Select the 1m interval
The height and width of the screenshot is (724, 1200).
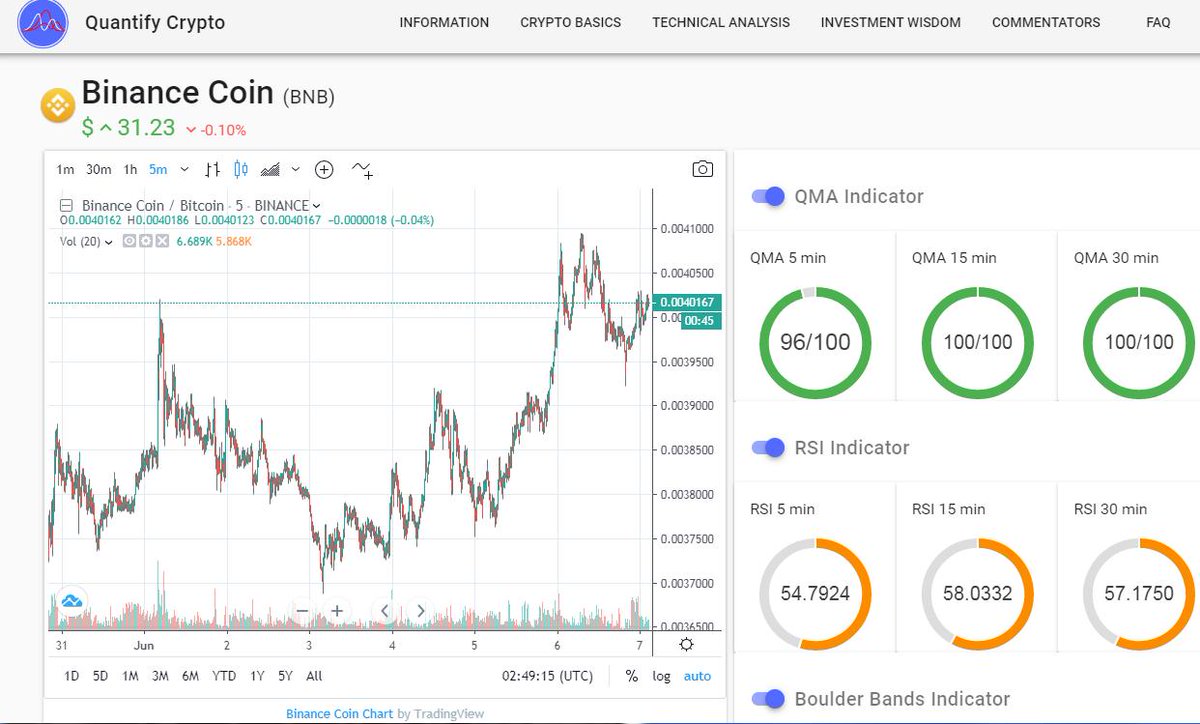point(65,169)
